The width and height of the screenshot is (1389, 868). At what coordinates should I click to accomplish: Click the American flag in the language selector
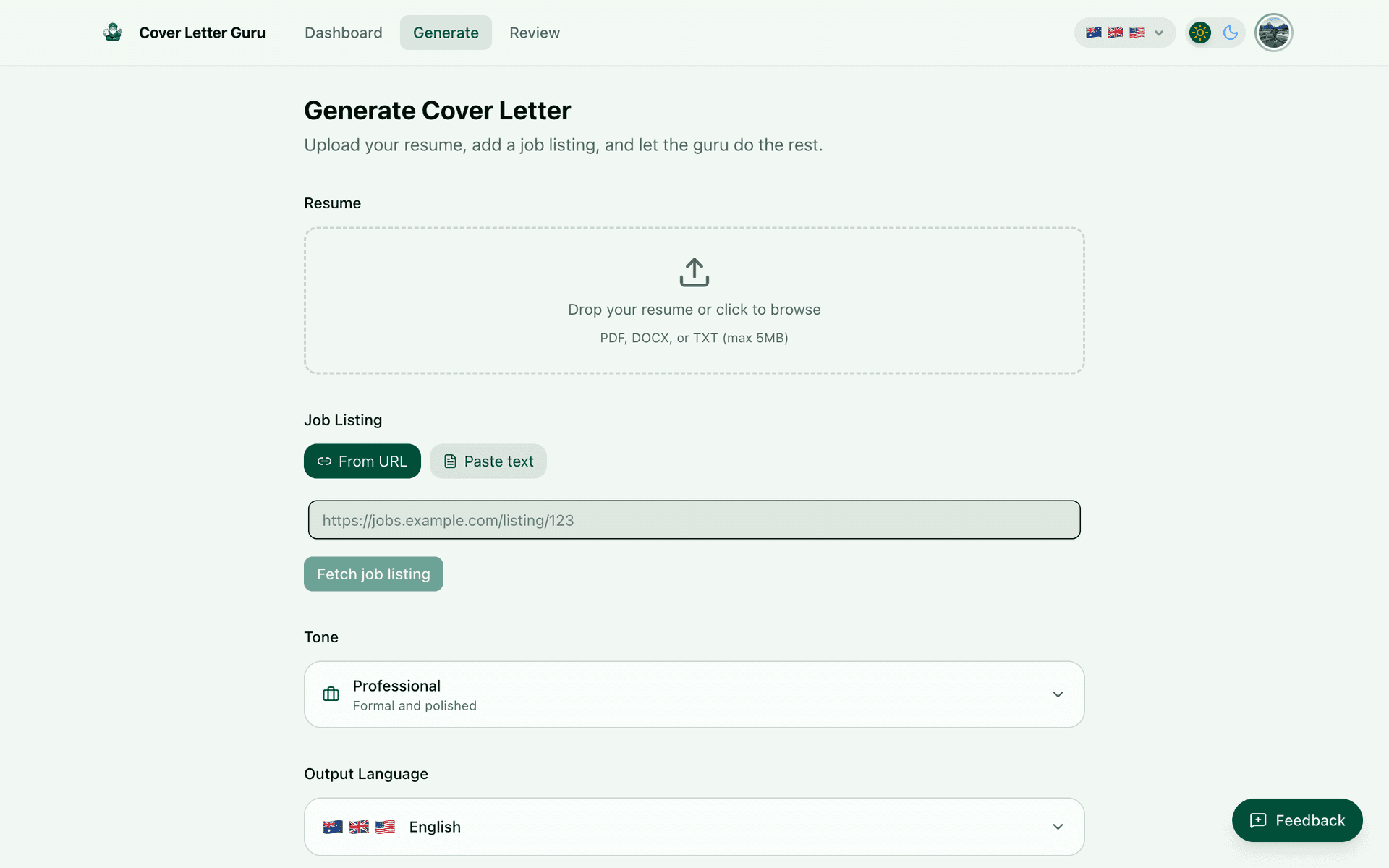coord(1136,33)
